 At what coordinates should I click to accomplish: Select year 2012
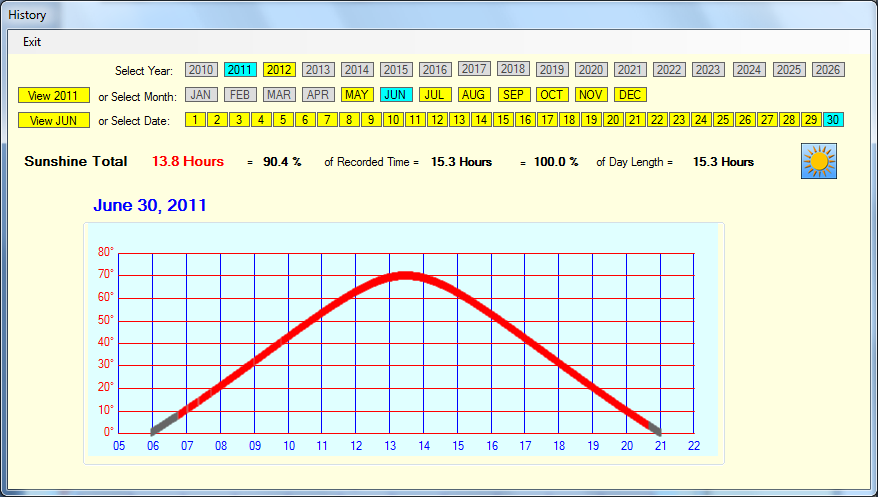click(x=279, y=69)
